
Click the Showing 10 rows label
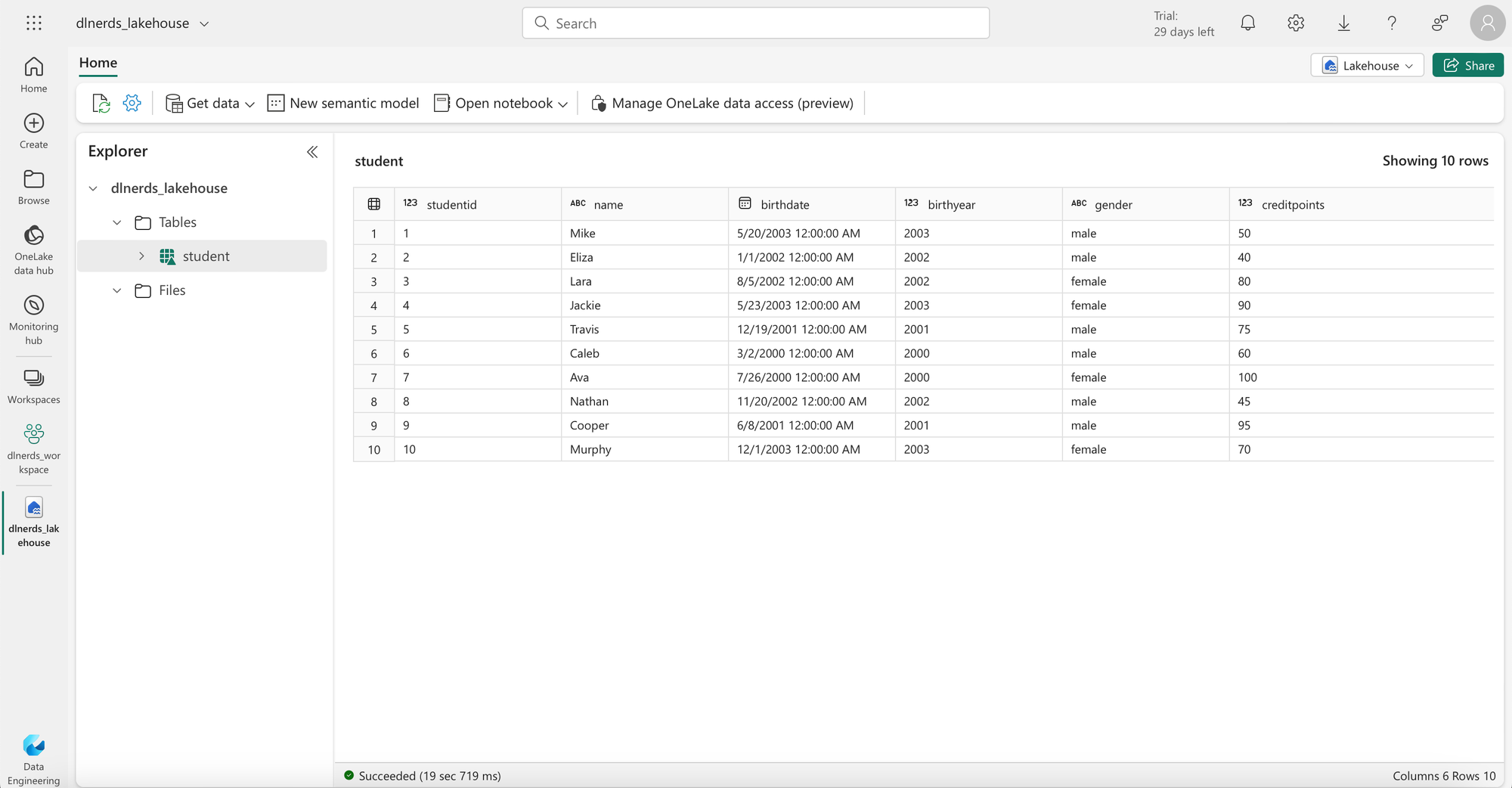pyautogui.click(x=1435, y=161)
